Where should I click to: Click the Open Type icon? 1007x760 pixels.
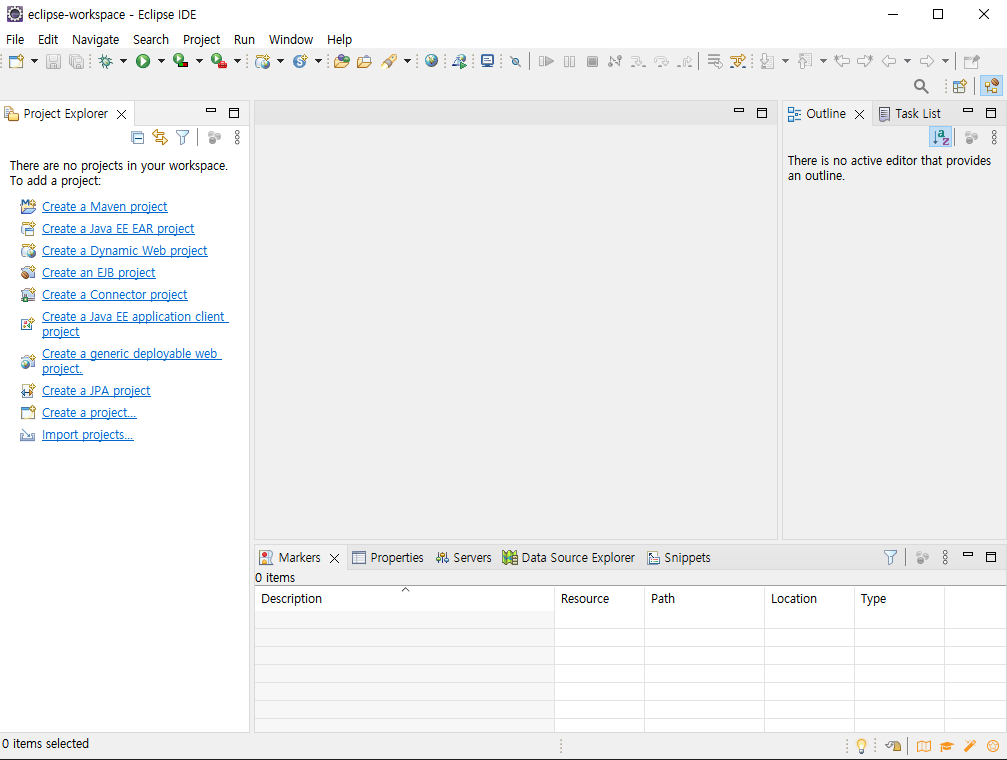pyautogui.click(x=342, y=61)
